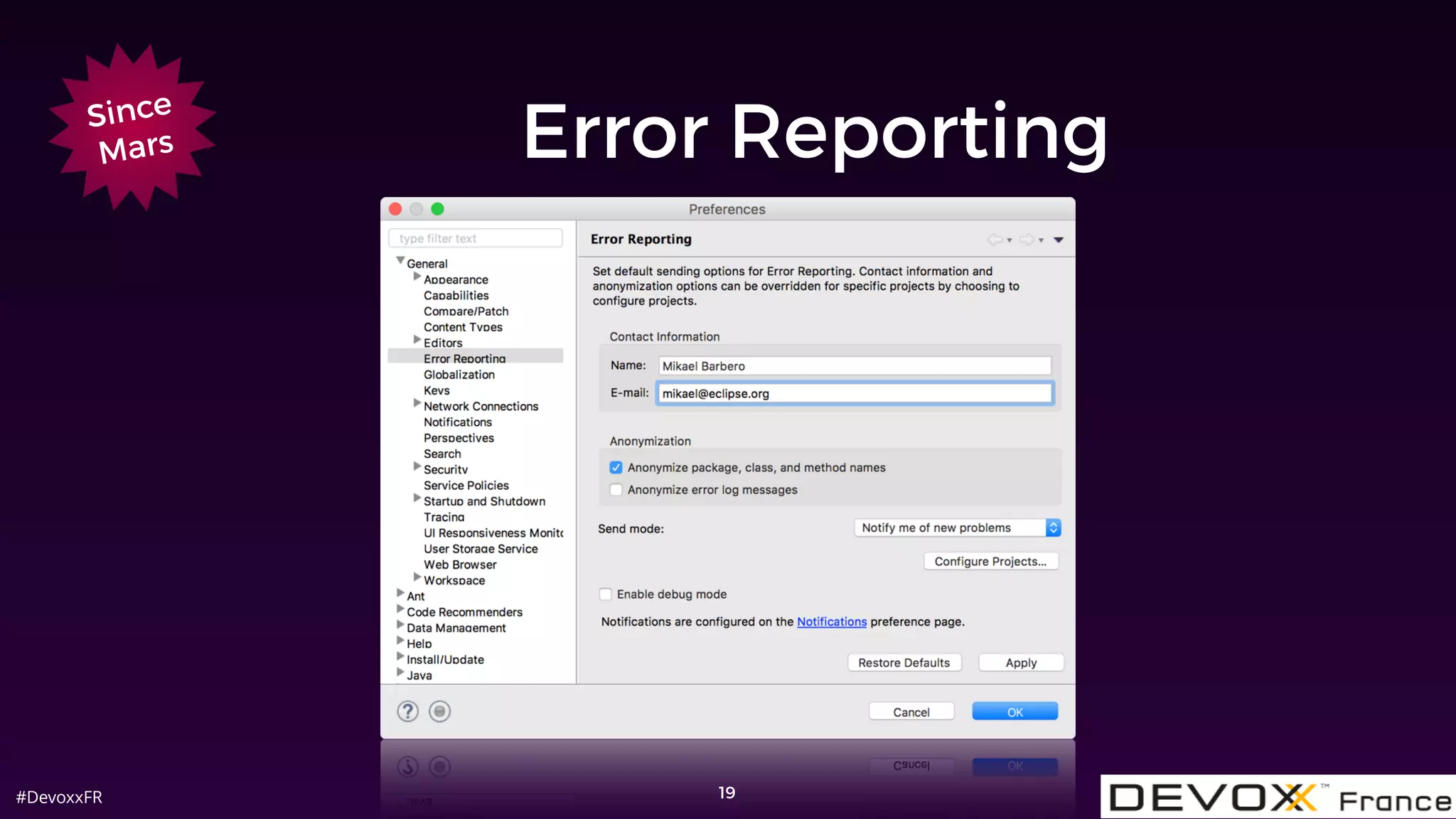Go forward with the navigation arrow
1456x819 pixels.
coord(1027,240)
